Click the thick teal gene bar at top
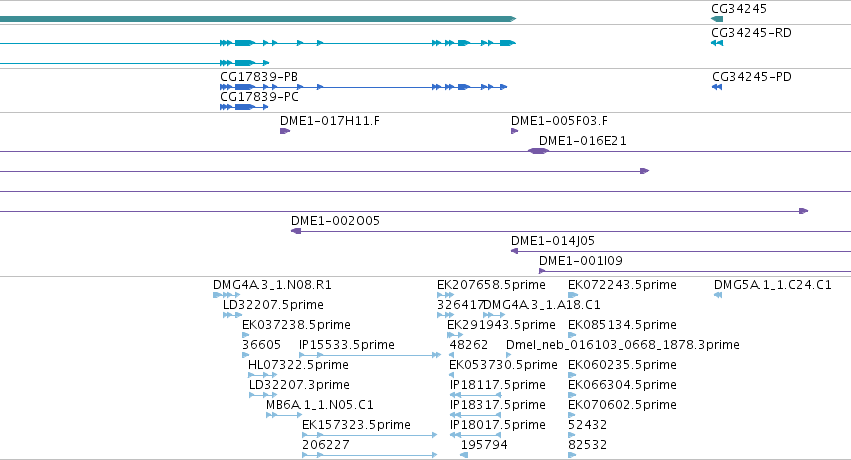This screenshot has height=460, width=851. (258, 19)
